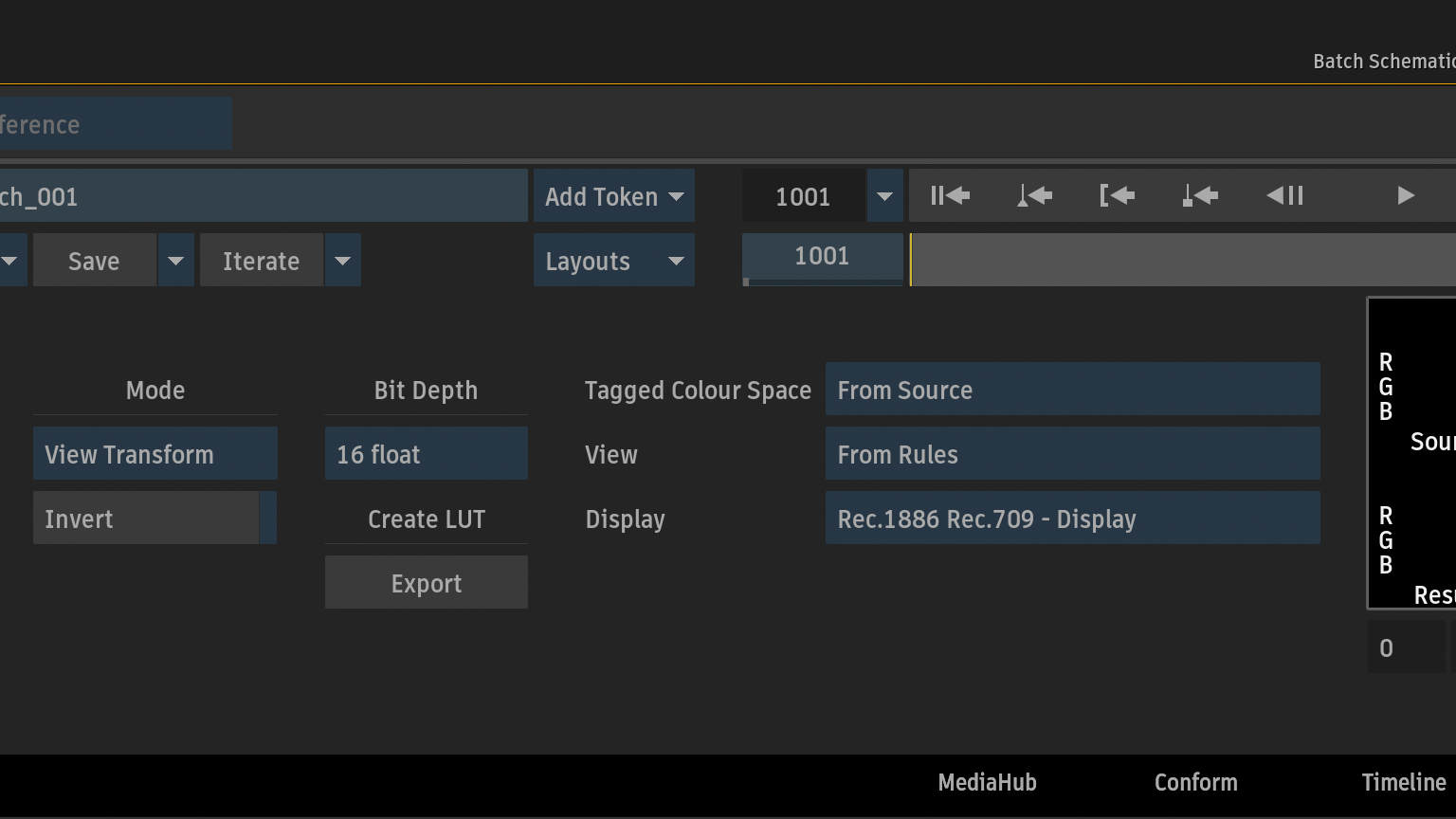Expand the Layouts dropdown

pos(614,261)
